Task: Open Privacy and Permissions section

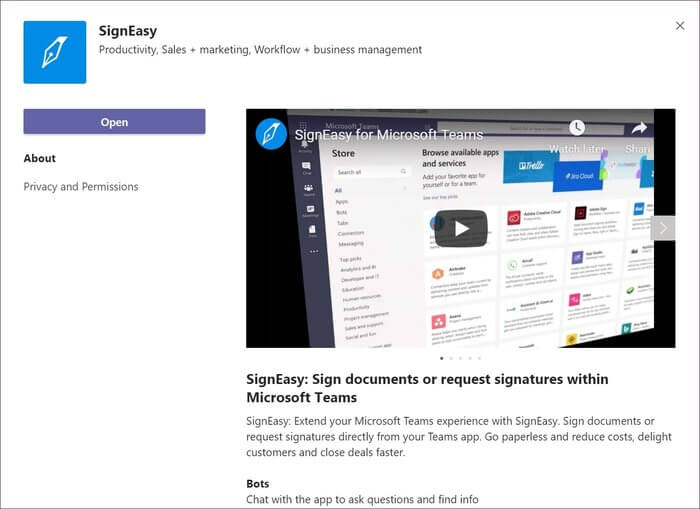Action: click(81, 187)
